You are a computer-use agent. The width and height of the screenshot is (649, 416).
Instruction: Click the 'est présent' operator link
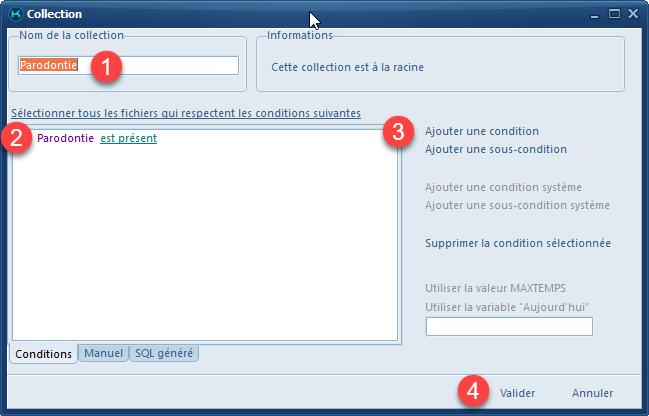[x=128, y=138]
